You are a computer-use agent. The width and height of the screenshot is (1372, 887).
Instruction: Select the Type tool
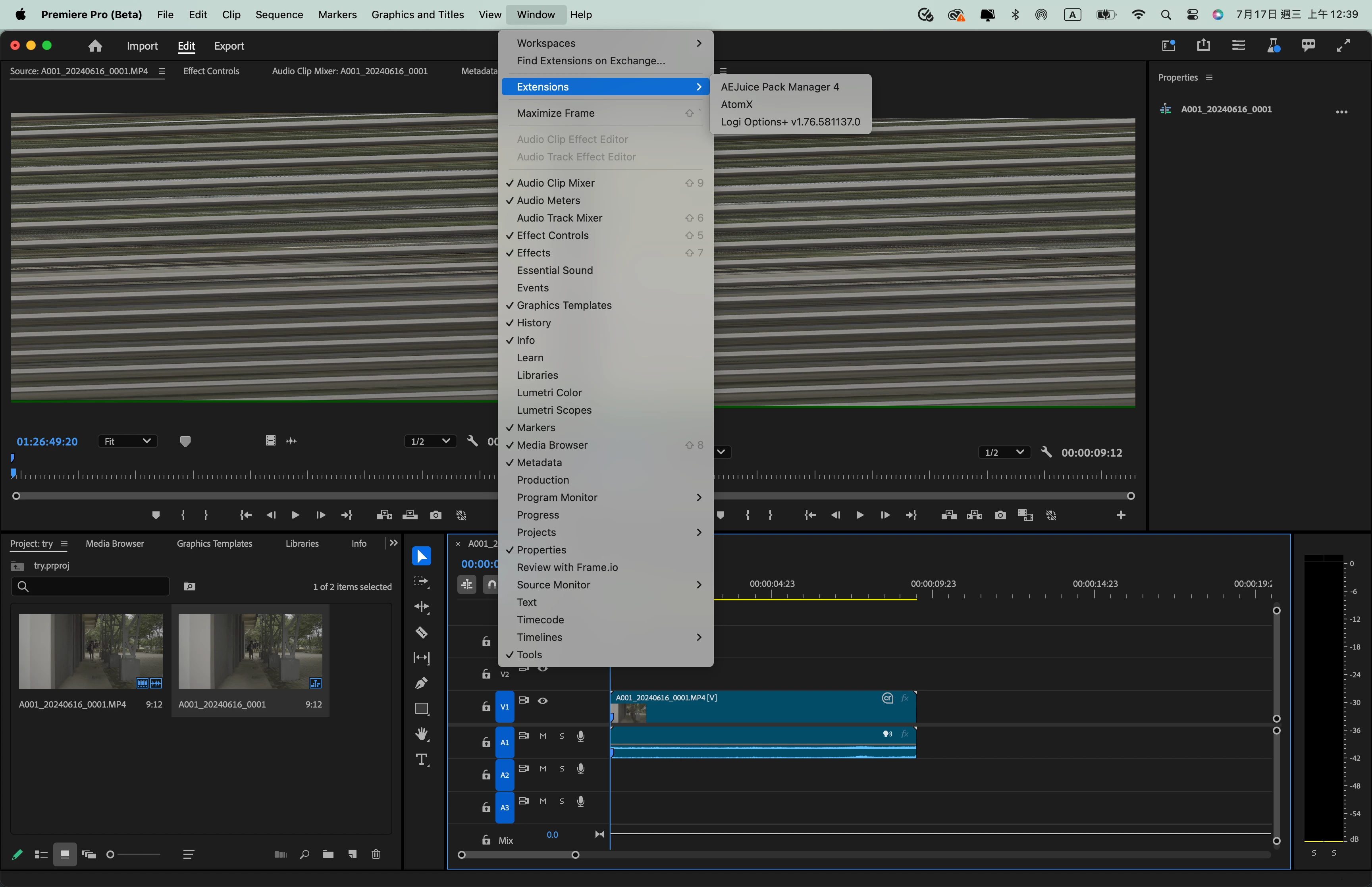pyautogui.click(x=422, y=760)
